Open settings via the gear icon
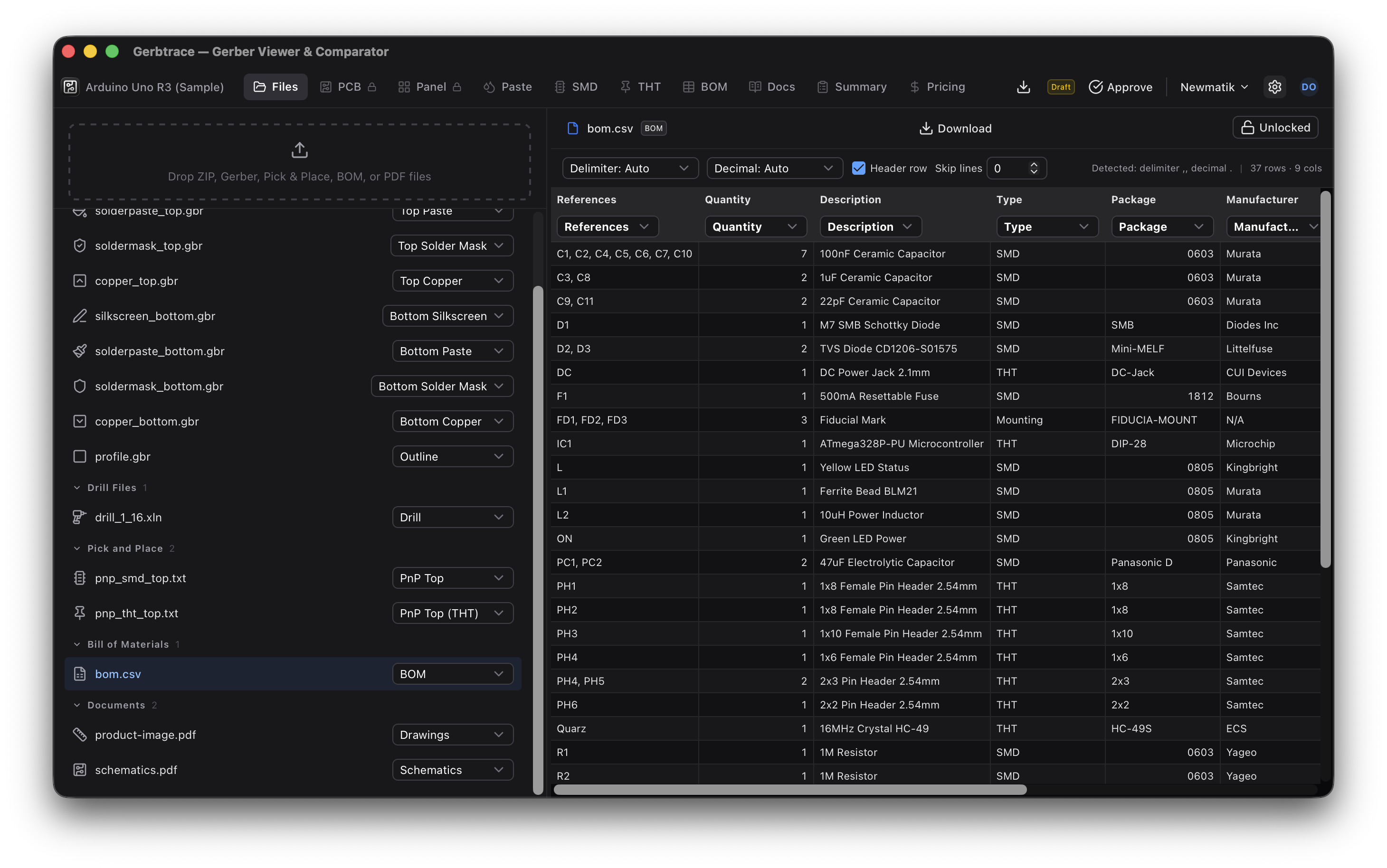 click(x=1274, y=87)
